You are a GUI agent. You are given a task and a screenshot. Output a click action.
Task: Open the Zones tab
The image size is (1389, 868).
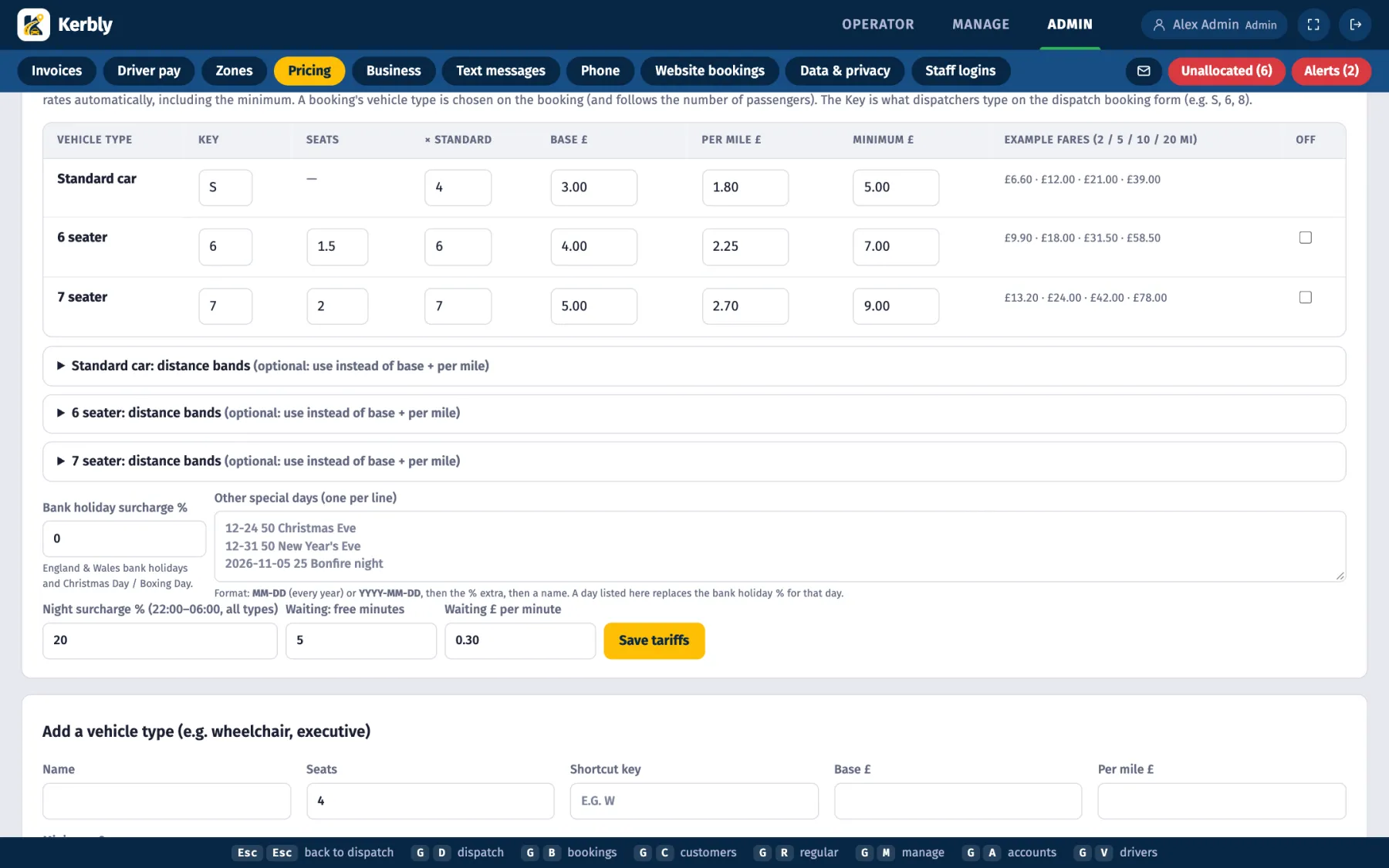(234, 71)
